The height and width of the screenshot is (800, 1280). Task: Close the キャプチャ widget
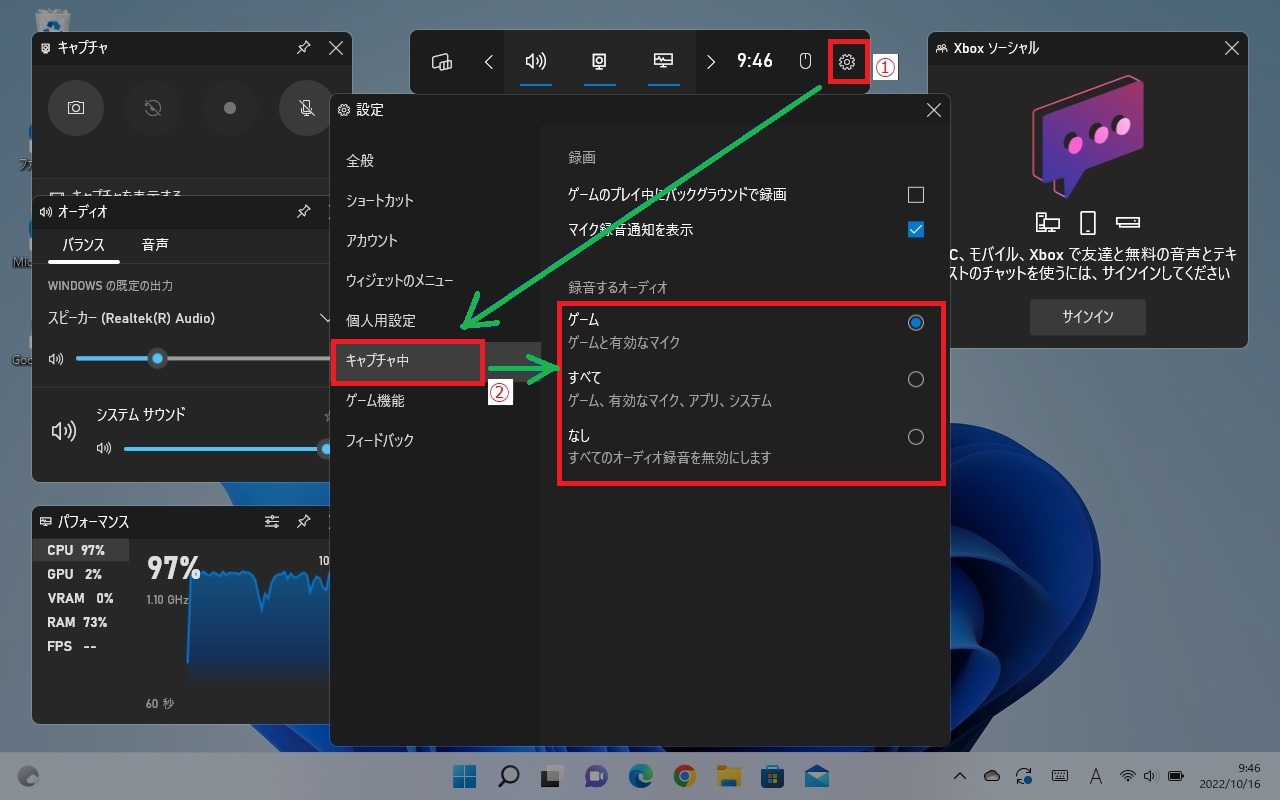(336, 48)
